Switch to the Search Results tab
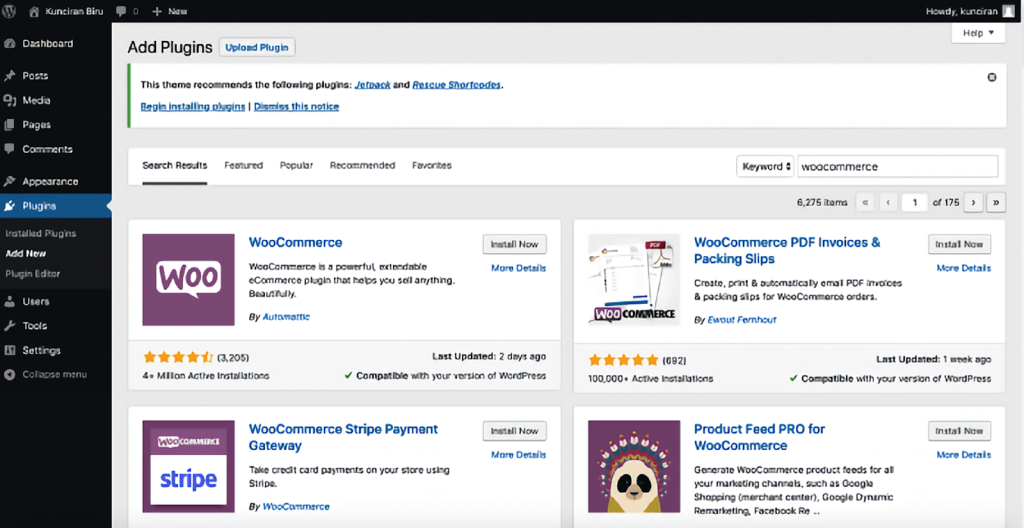1024x528 pixels. [x=174, y=166]
